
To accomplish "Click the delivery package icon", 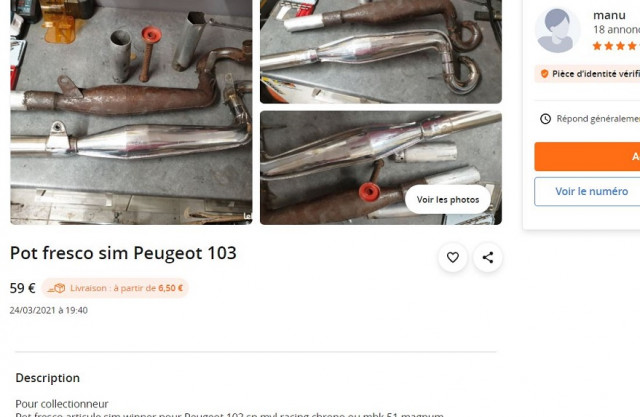I will pyautogui.click(x=57, y=288).
